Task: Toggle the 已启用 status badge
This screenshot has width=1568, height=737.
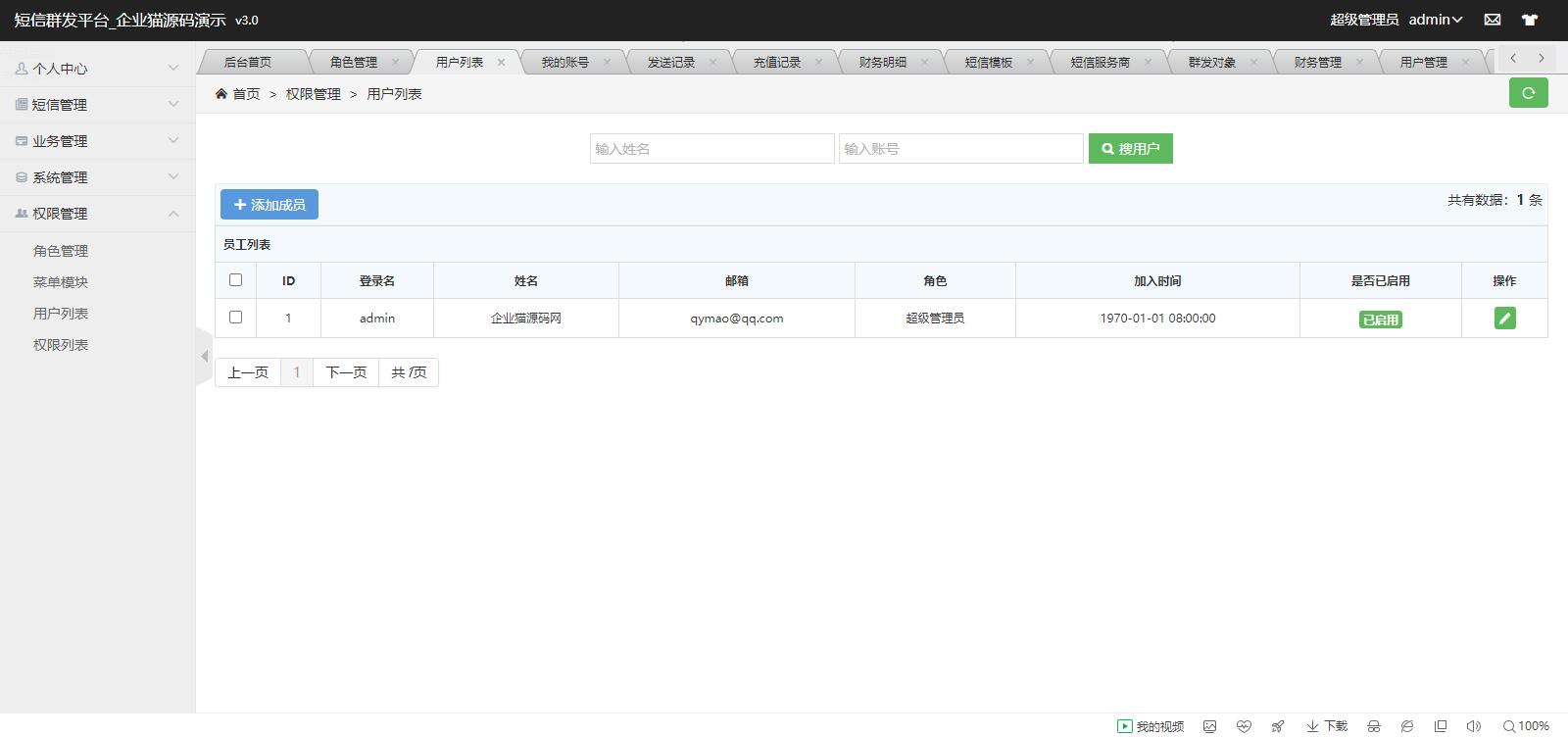Action: click(1380, 319)
